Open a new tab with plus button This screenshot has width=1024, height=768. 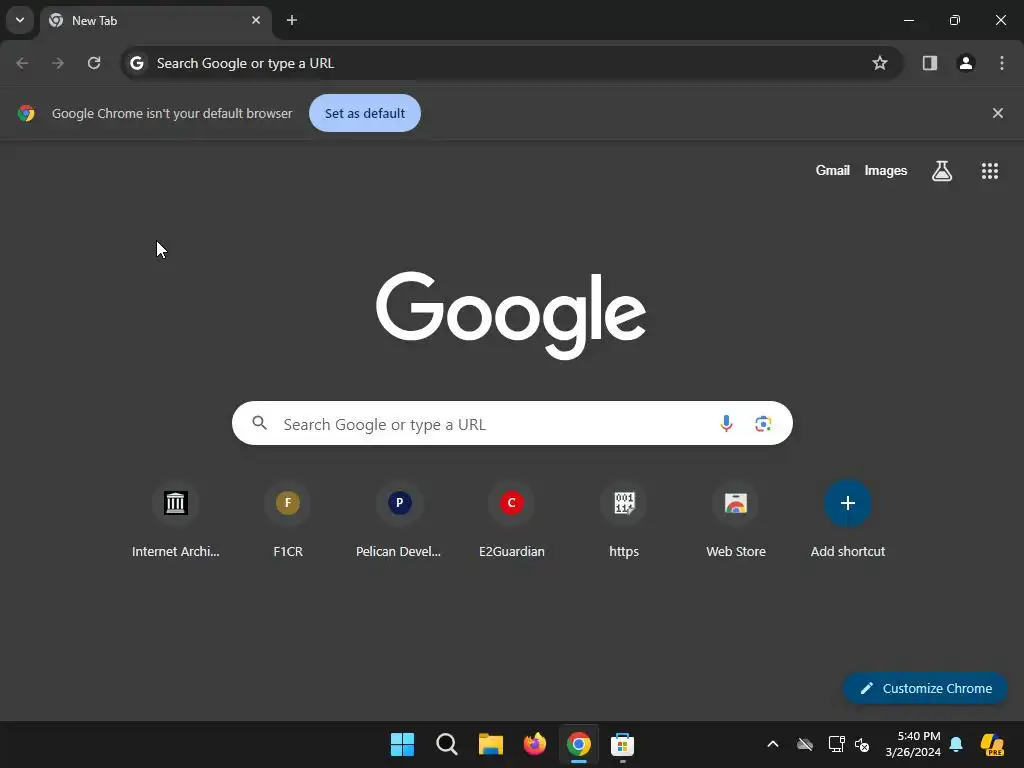[292, 20]
